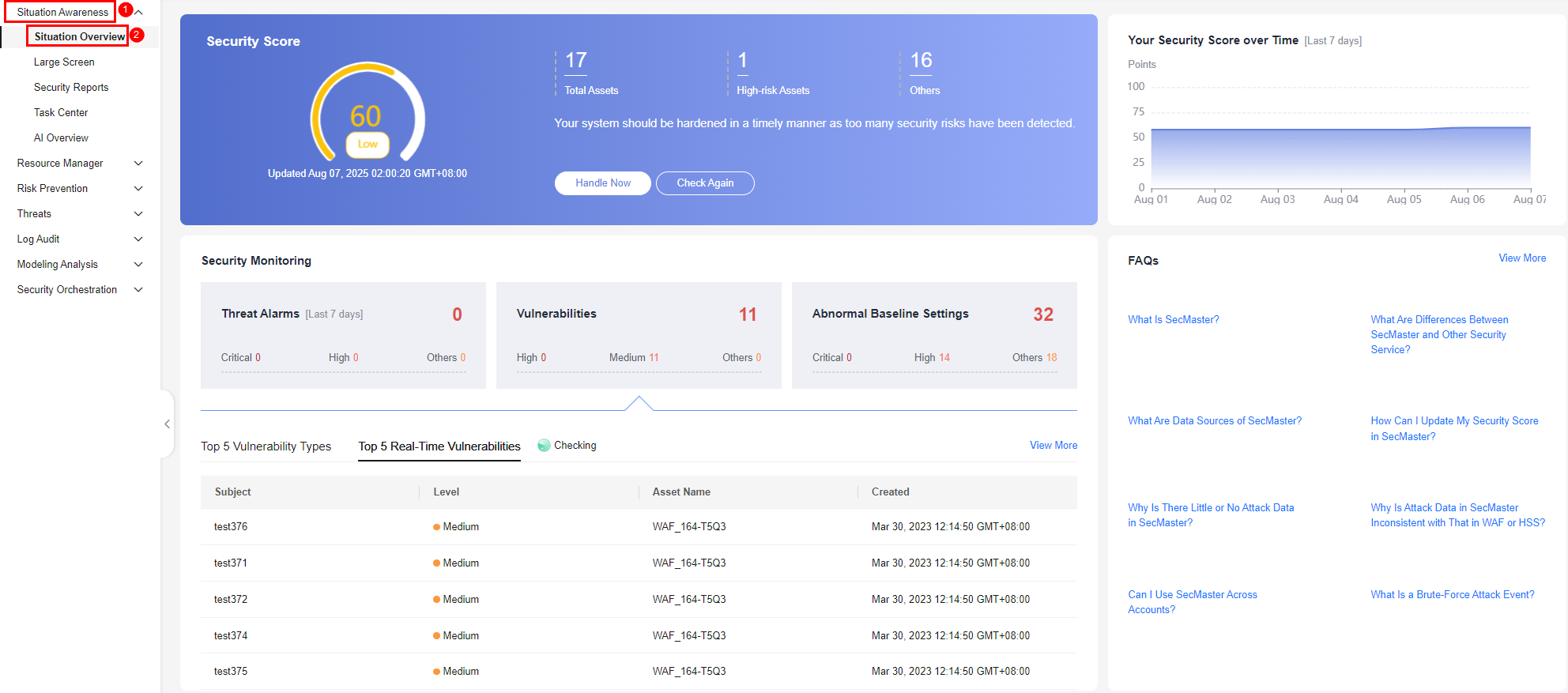Viewport: 1568px width, 693px height.
Task: Open Task Center in the sidebar
Action: click(61, 112)
